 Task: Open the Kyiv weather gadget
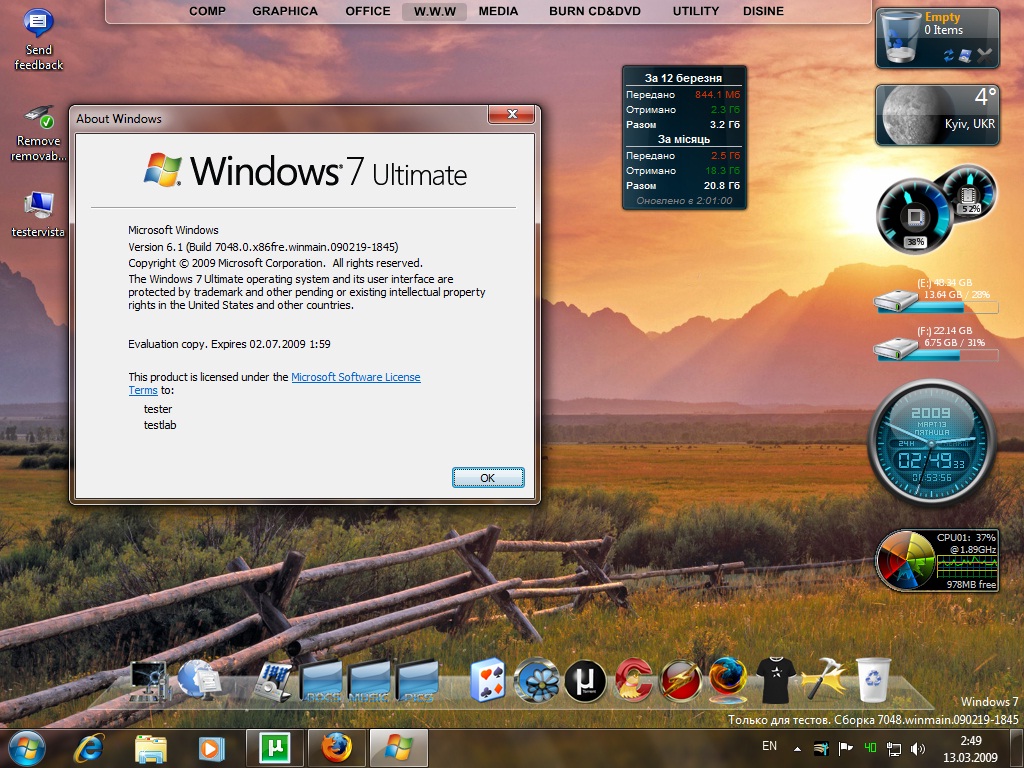tap(937, 115)
